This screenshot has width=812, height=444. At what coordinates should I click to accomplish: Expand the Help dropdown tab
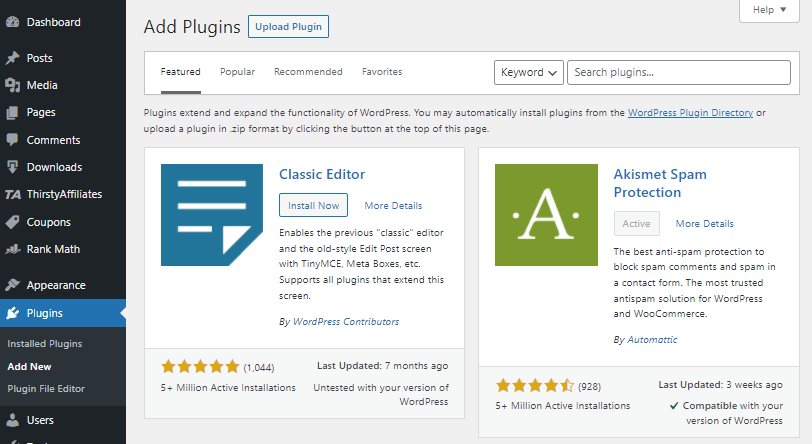769,10
